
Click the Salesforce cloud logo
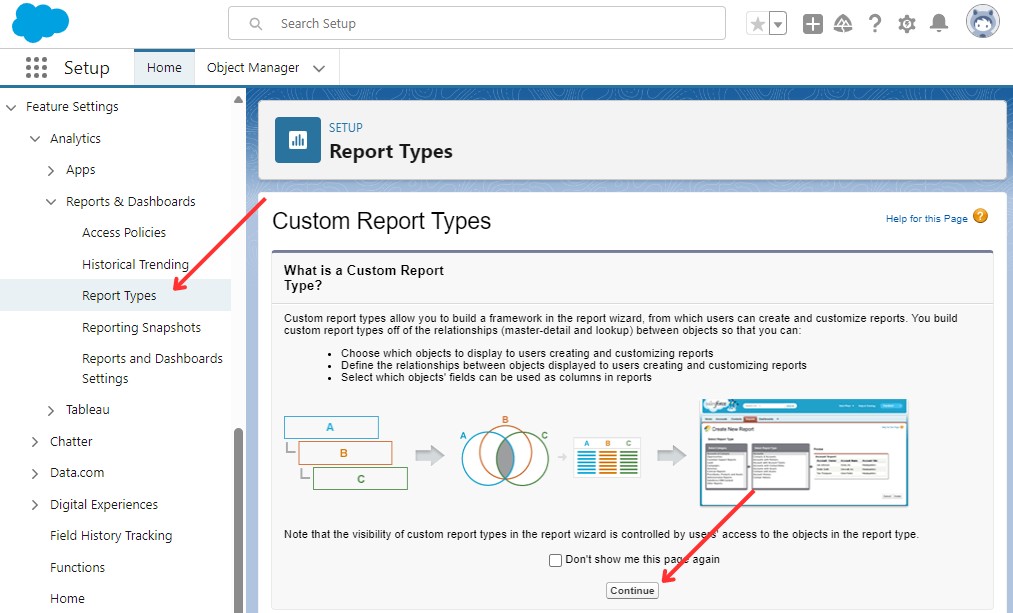(41, 22)
